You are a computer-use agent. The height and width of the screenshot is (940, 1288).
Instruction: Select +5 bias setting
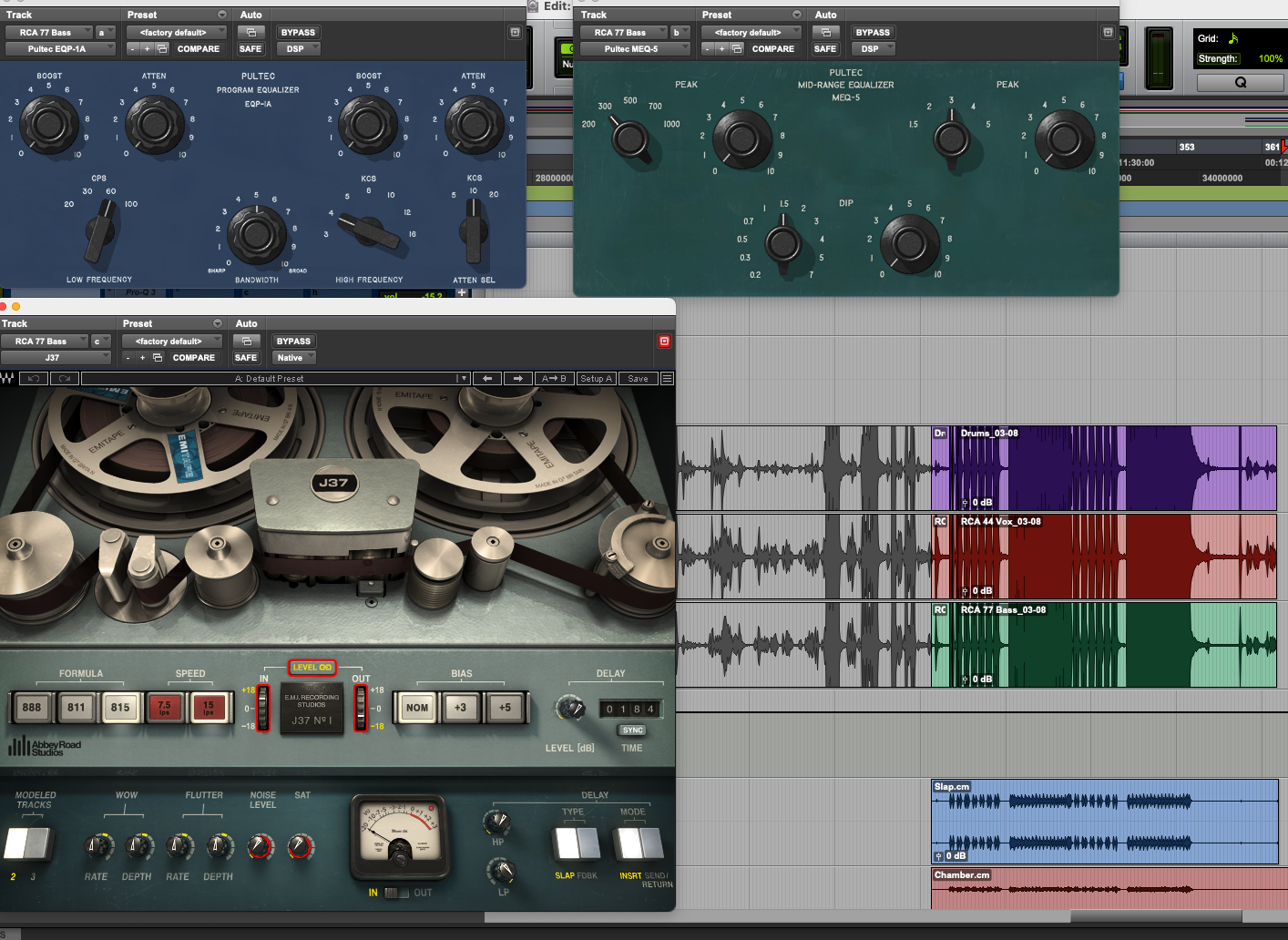(x=506, y=707)
